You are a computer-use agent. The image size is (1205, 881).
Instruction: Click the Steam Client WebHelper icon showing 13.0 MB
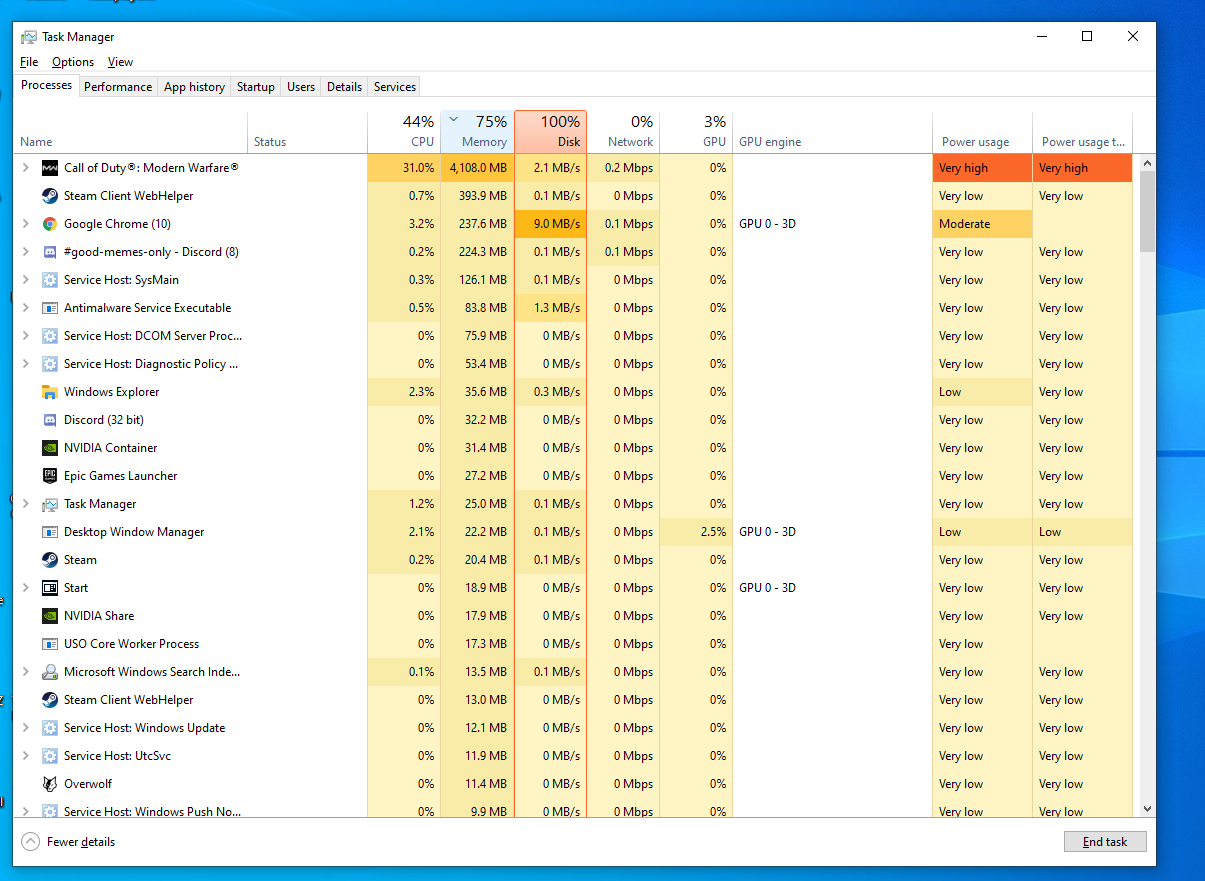[50, 700]
